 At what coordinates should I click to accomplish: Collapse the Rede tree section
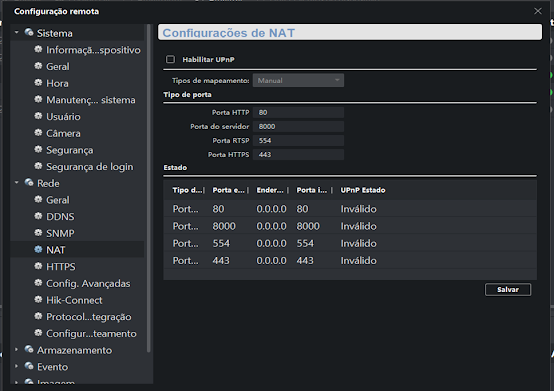pyautogui.click(x=17, y=183)
